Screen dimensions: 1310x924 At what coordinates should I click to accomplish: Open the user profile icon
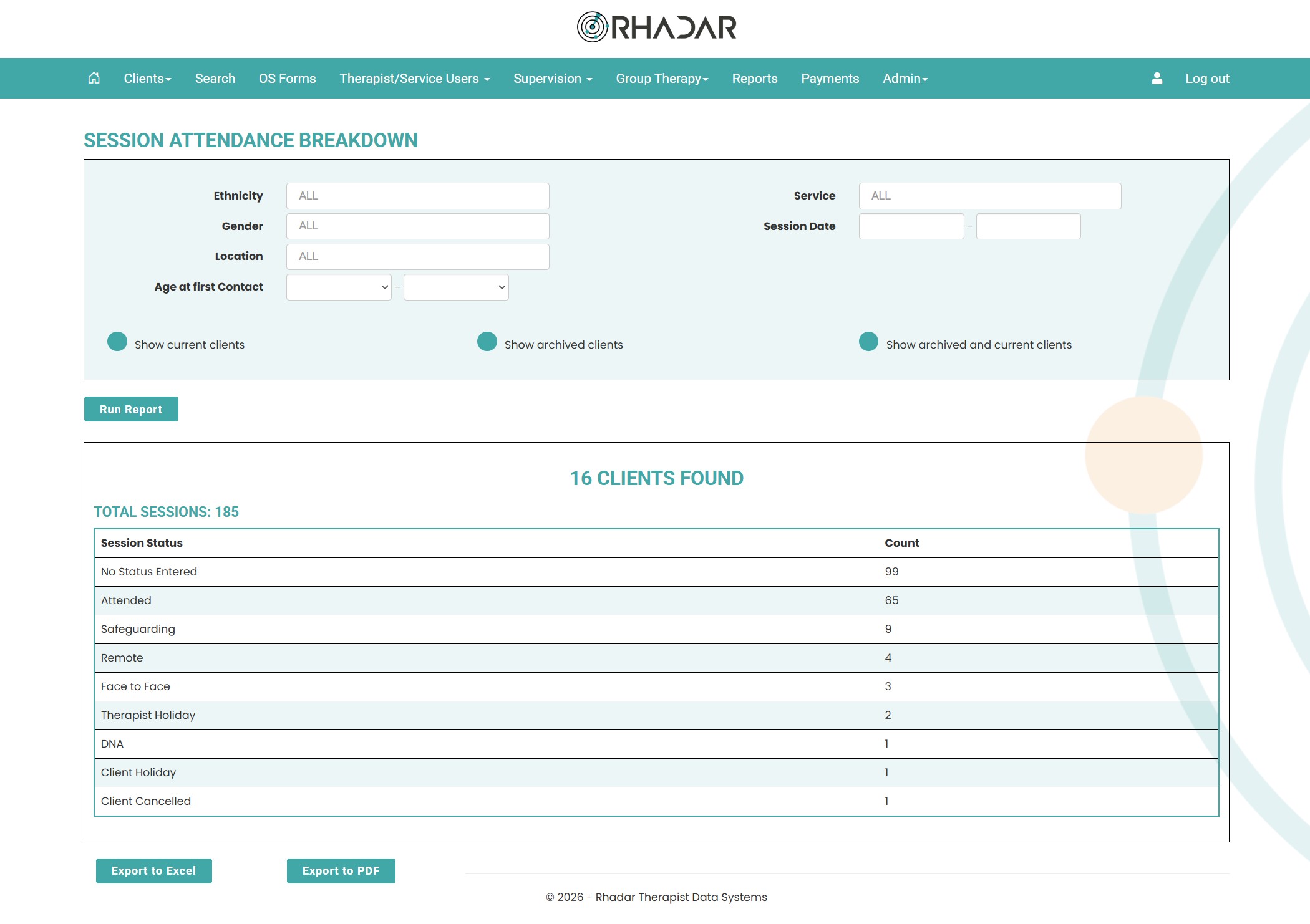point(1157,78)
